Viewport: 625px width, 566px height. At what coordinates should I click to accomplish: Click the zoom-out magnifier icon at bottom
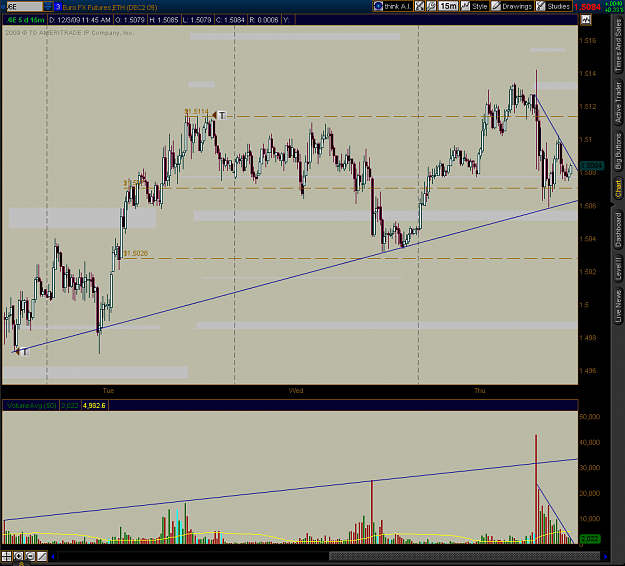30,556
